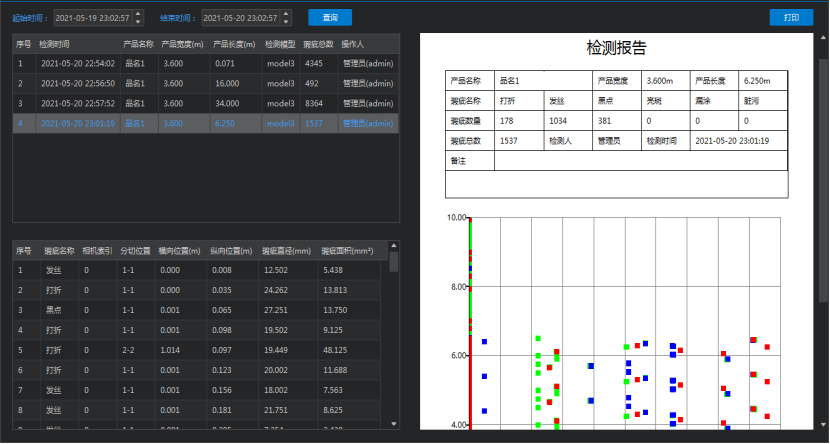
Task: Click the 查询 query button
Action: point(330,17)
